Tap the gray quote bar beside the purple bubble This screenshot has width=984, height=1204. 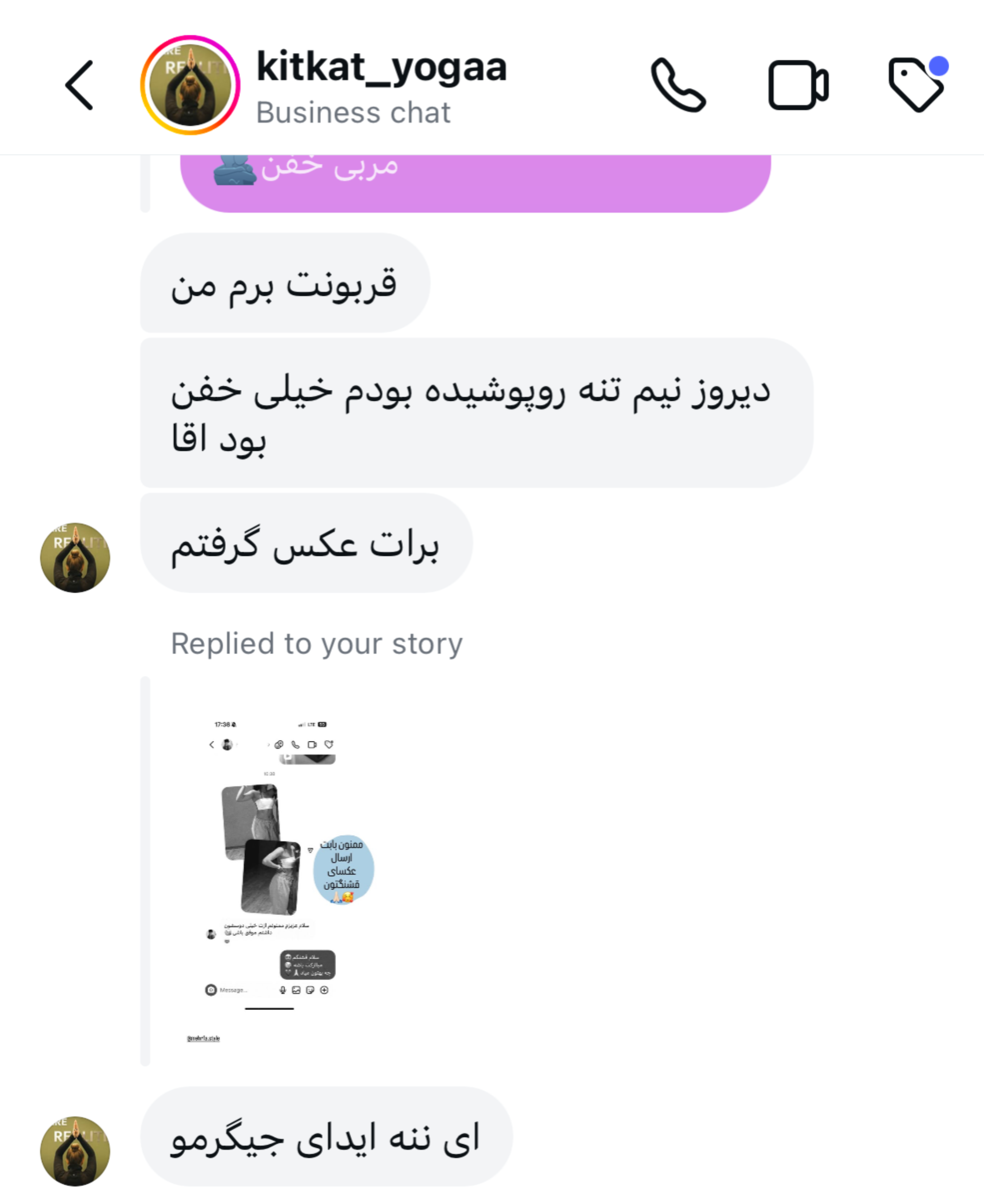[x=145, y=183]
